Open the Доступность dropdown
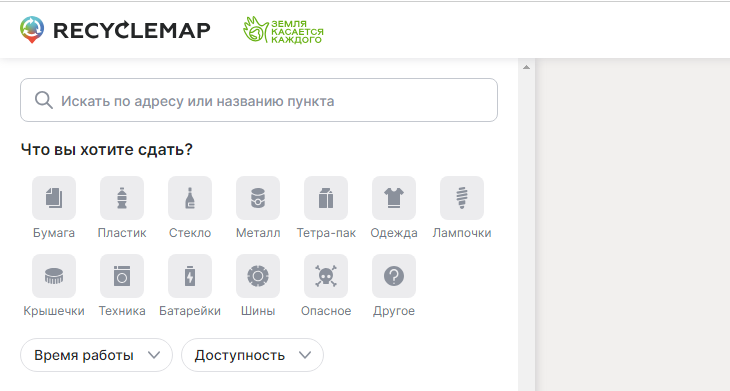This screenshot has width=730, height=391. point(252,355)
